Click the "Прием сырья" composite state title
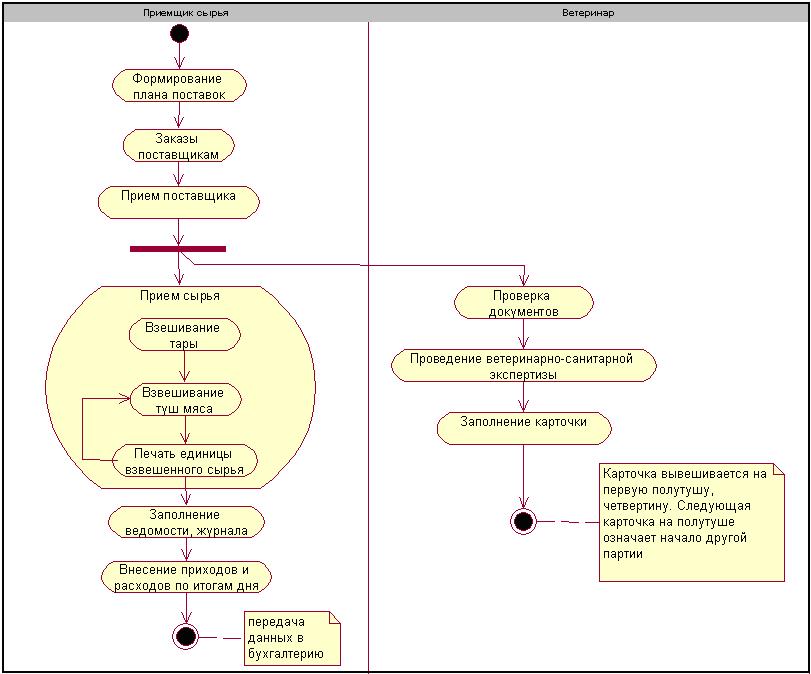 click(x=180, y=295)
